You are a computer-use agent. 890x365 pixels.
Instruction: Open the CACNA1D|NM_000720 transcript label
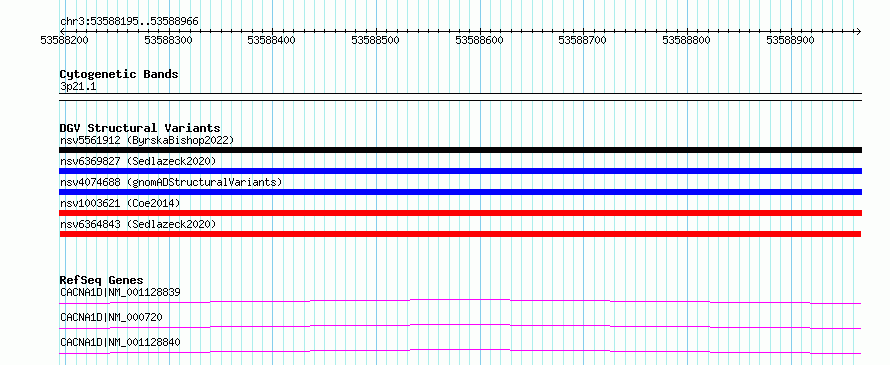click(111, 317)
